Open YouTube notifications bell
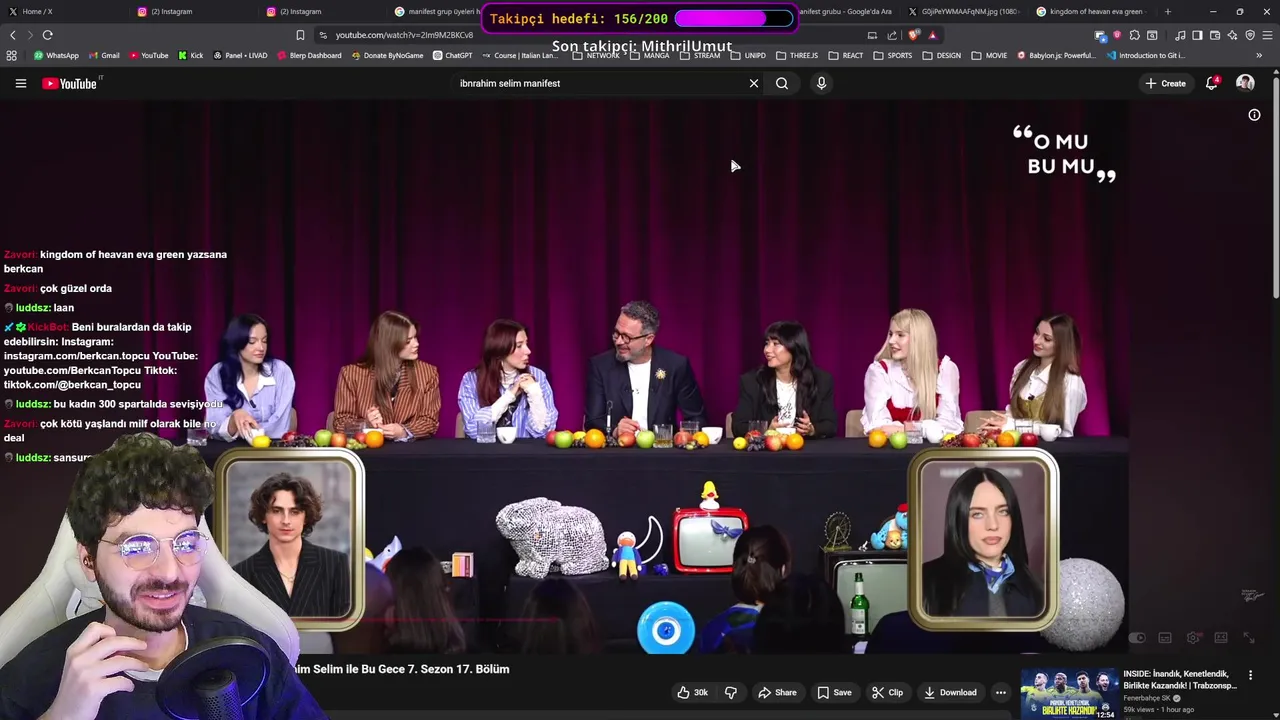Screen dimensions: 1280x720 click(1211, 83)
